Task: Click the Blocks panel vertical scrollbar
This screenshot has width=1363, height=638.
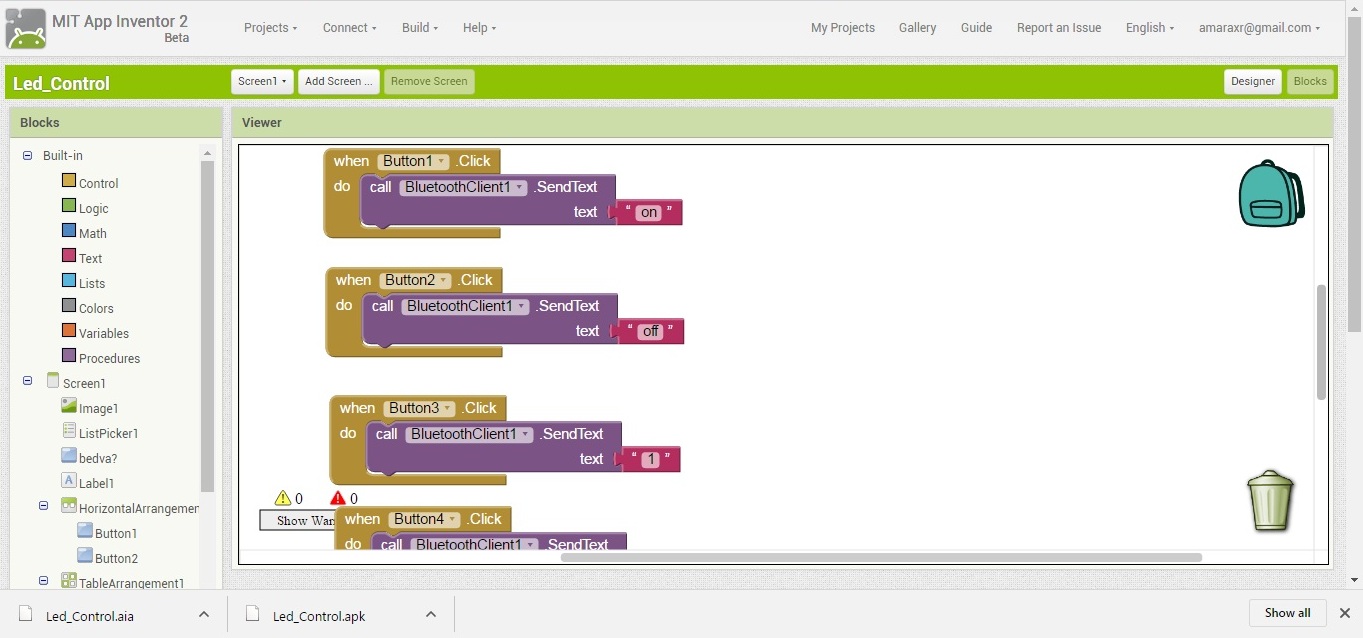Action: 208,326
